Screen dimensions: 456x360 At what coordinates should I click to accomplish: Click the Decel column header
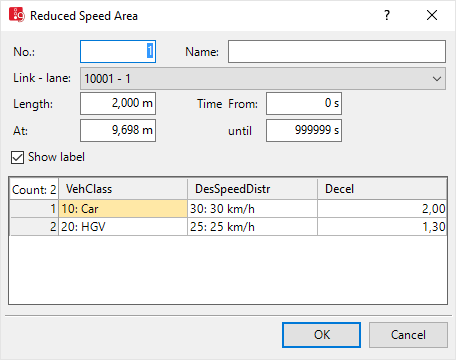coord(382,189)
